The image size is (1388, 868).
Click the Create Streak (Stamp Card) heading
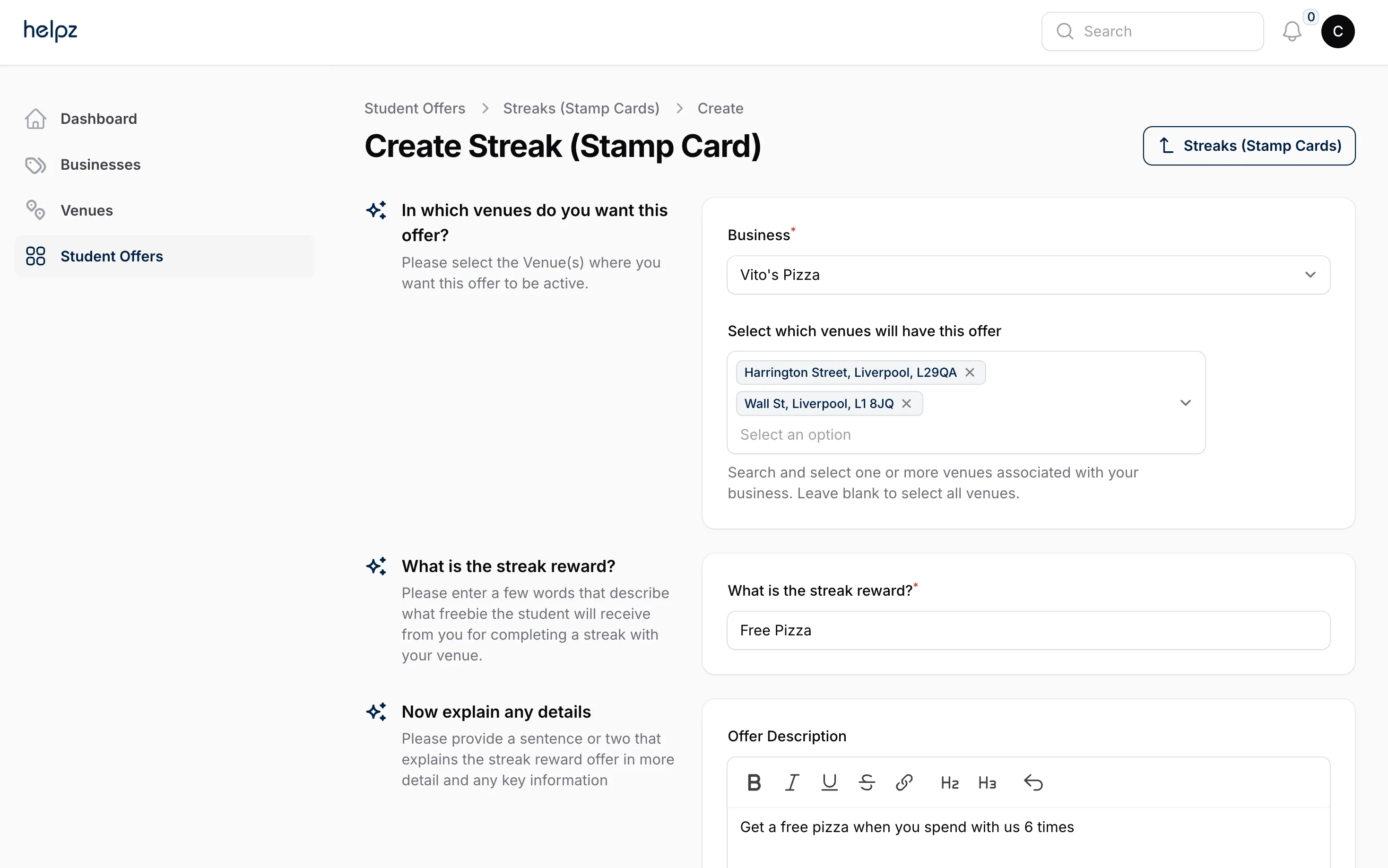(563, 146)
